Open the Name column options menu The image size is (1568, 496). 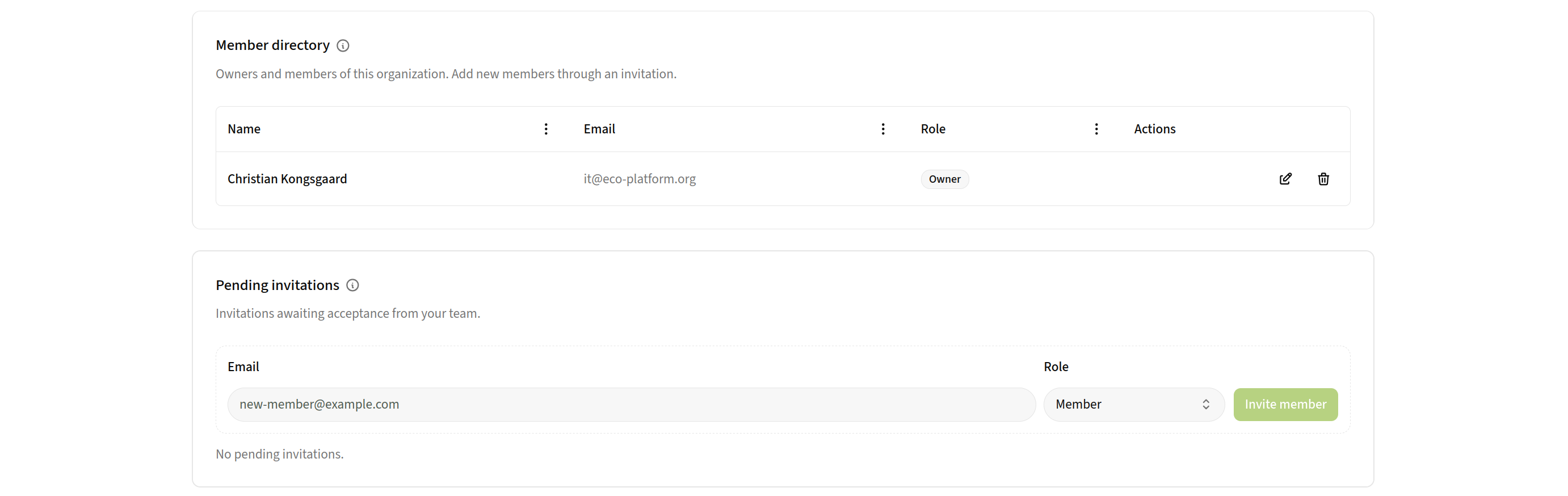pos(546,129)
